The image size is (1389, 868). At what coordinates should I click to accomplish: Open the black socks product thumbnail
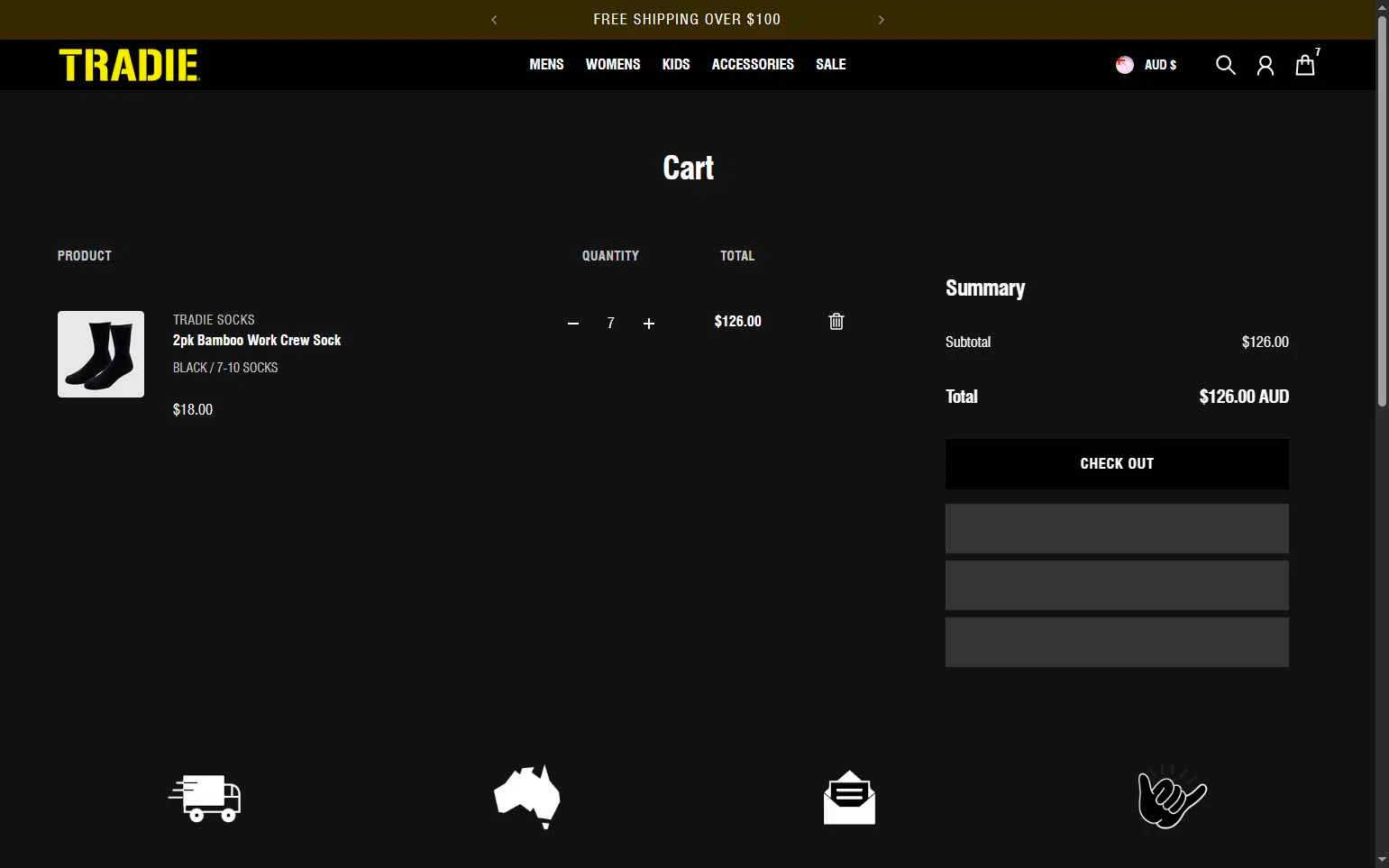pos(101,354)
